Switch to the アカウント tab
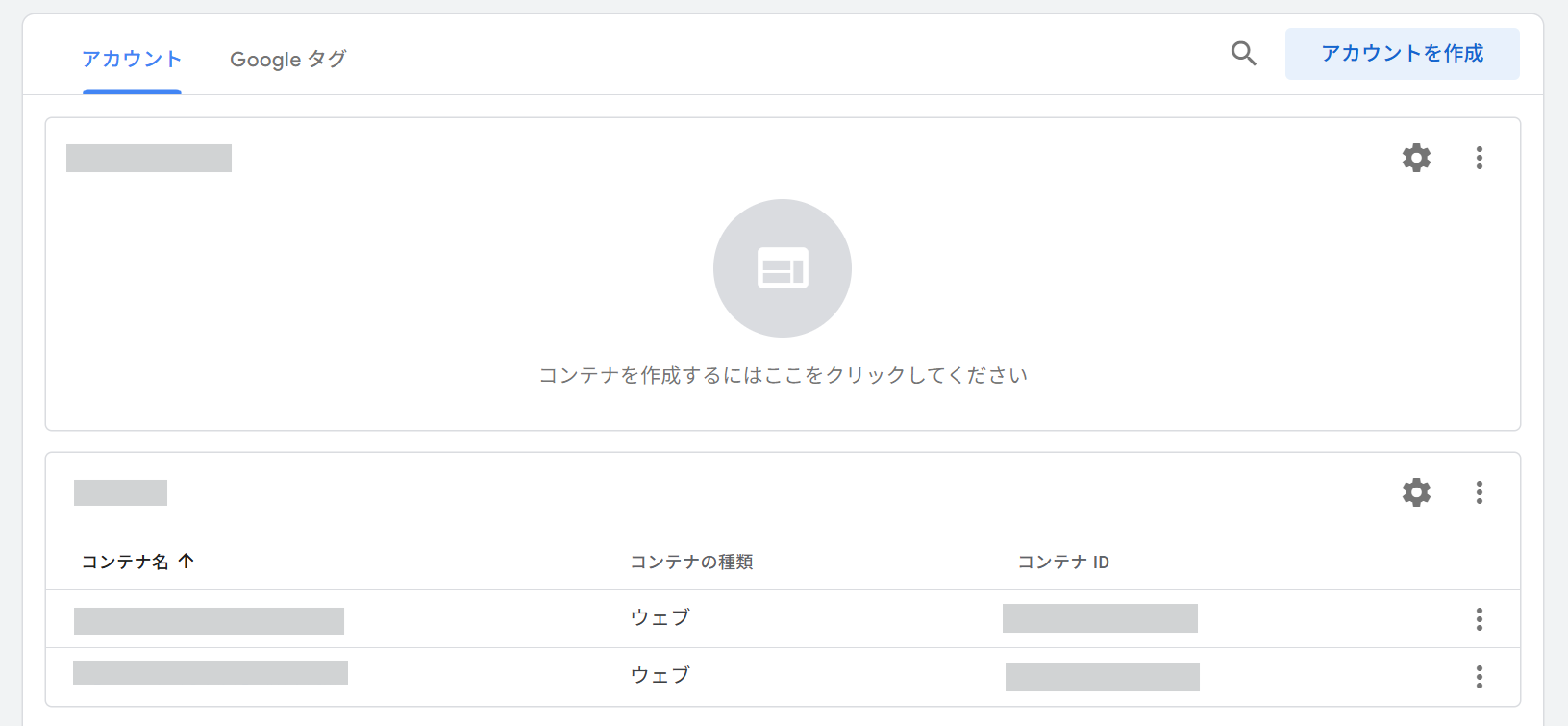Viewport: 1568px width, 726px height. [132, 60]
